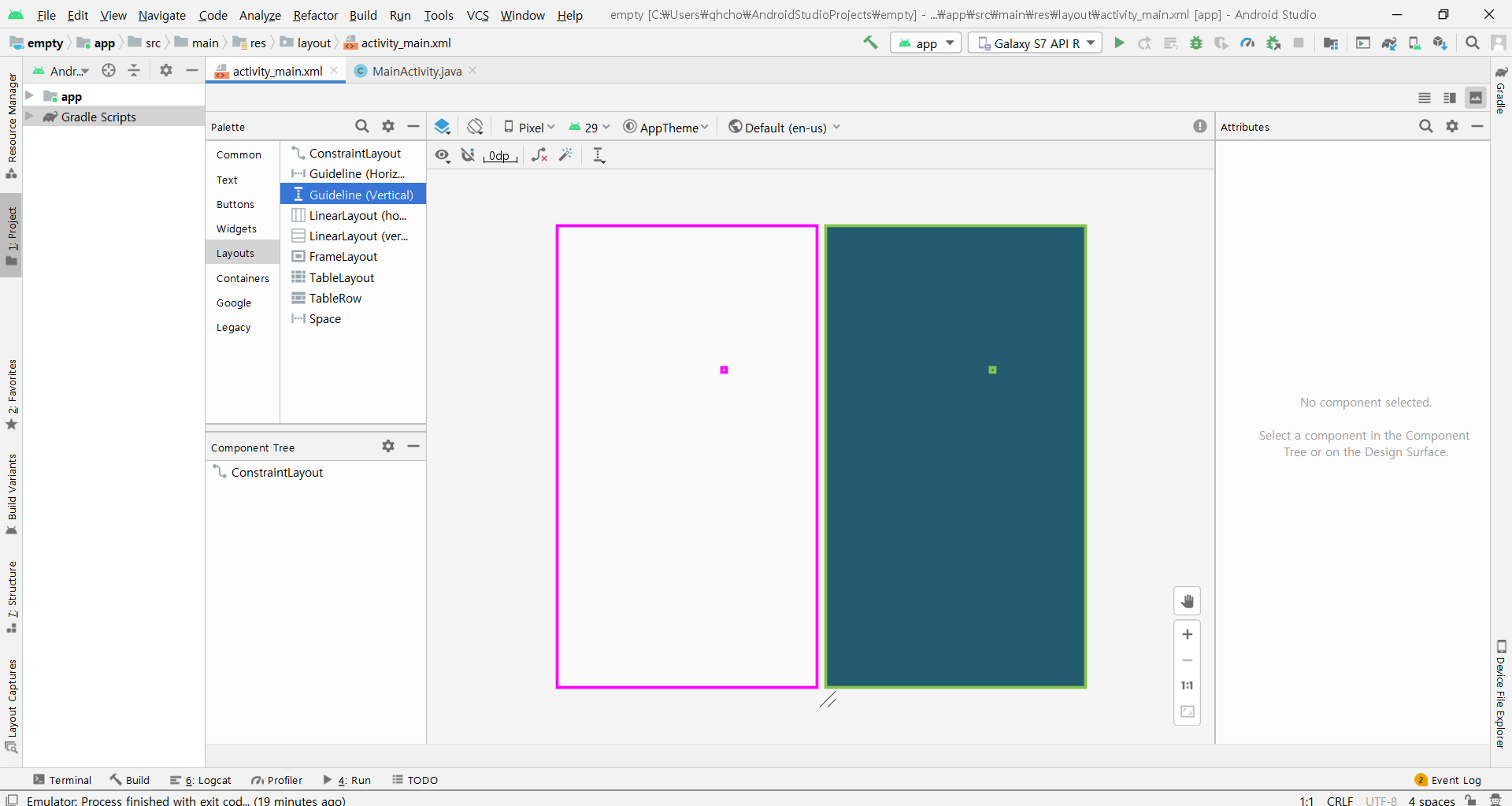Zoom design surface to fit screen

[1187, 711]
